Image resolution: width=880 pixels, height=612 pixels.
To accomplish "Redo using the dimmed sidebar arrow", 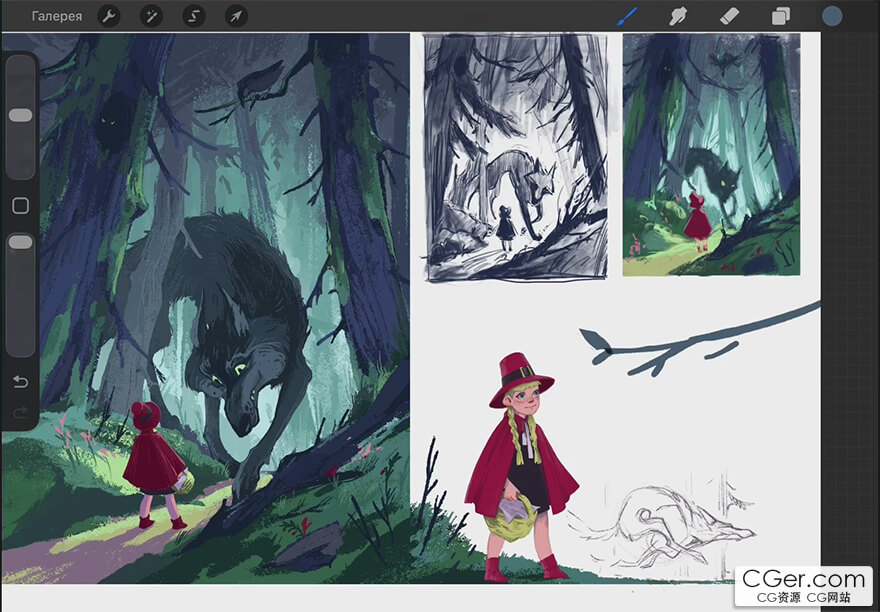I will point(20,413).
